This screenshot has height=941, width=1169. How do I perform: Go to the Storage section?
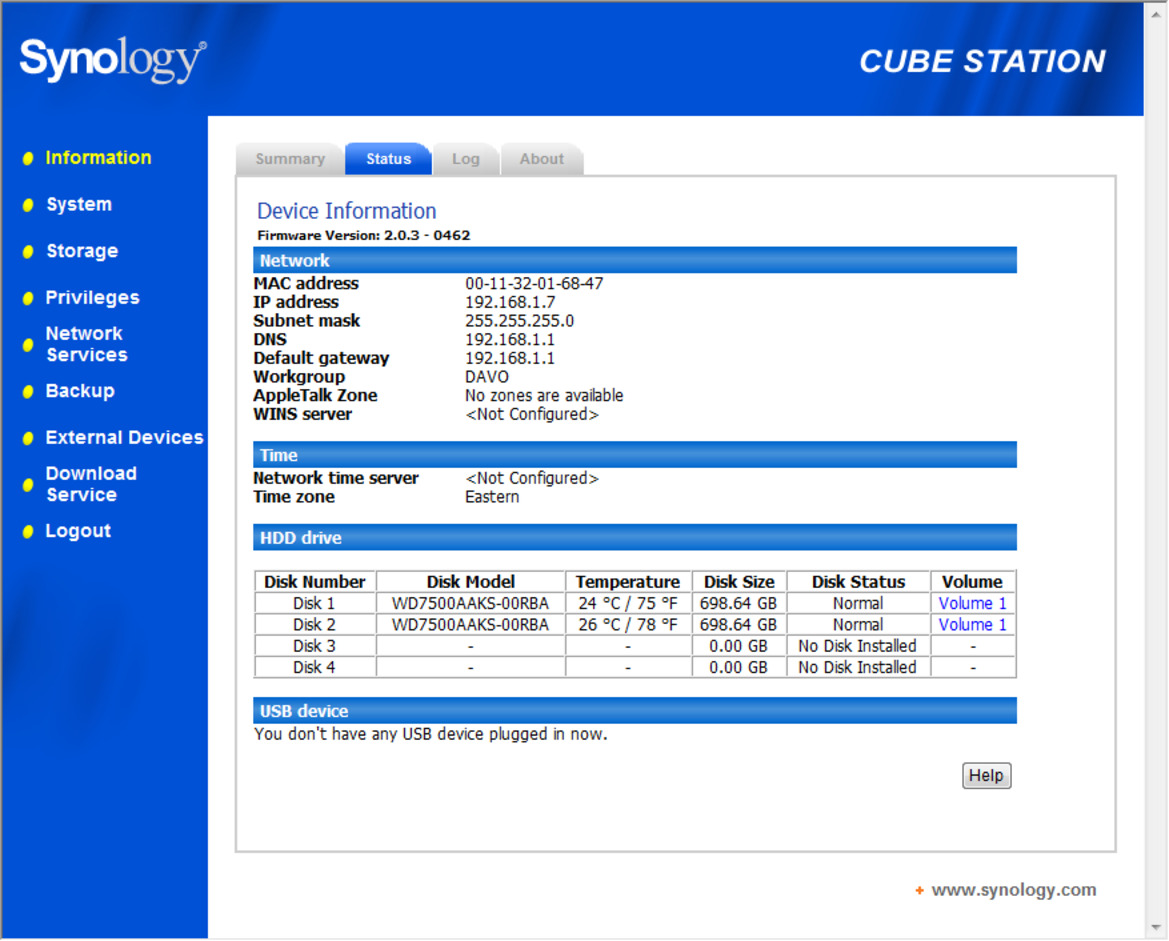(x=81, y=251)
